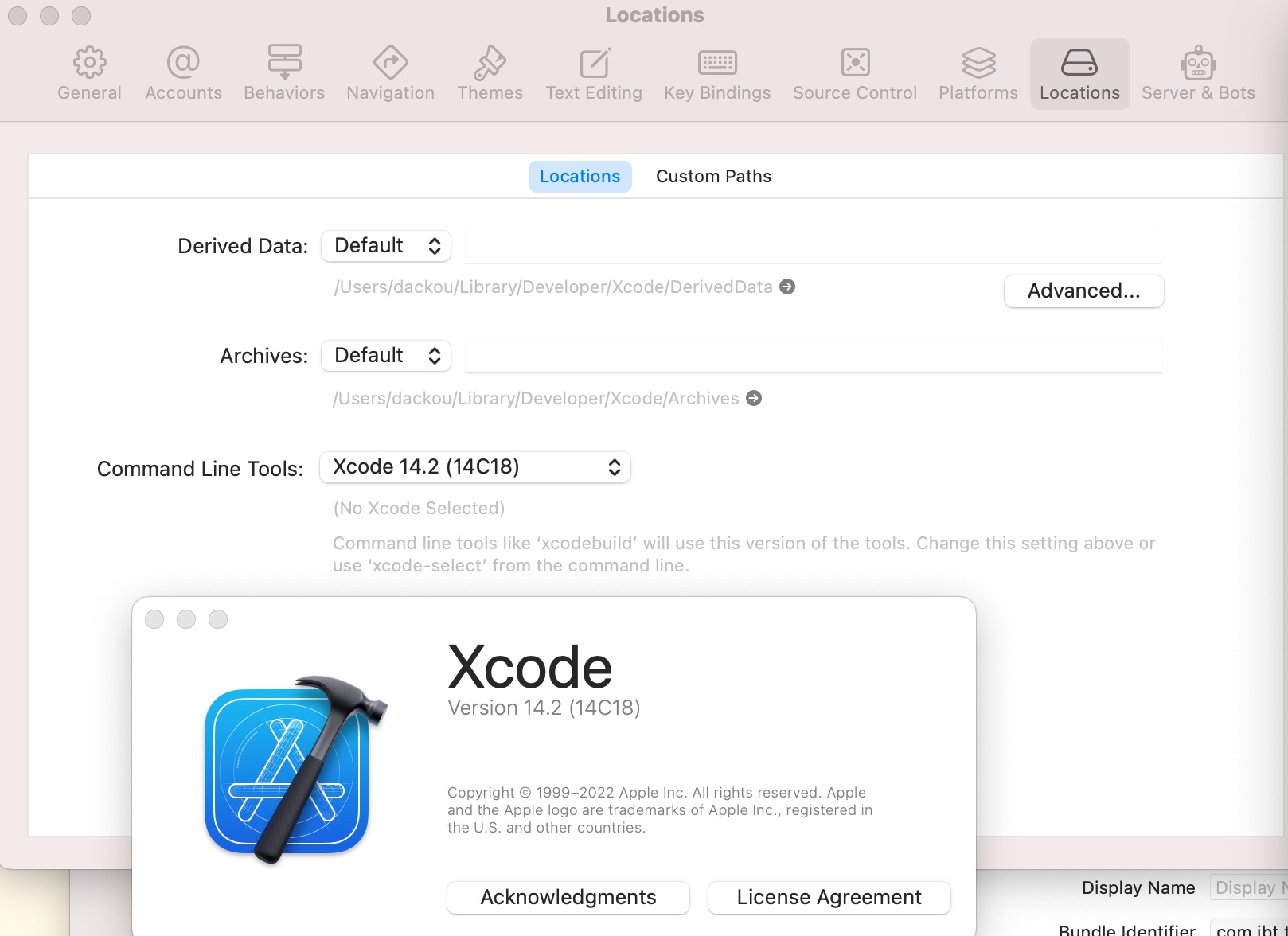Click the '(No Xcode Selected)' text

pos(419,508)
